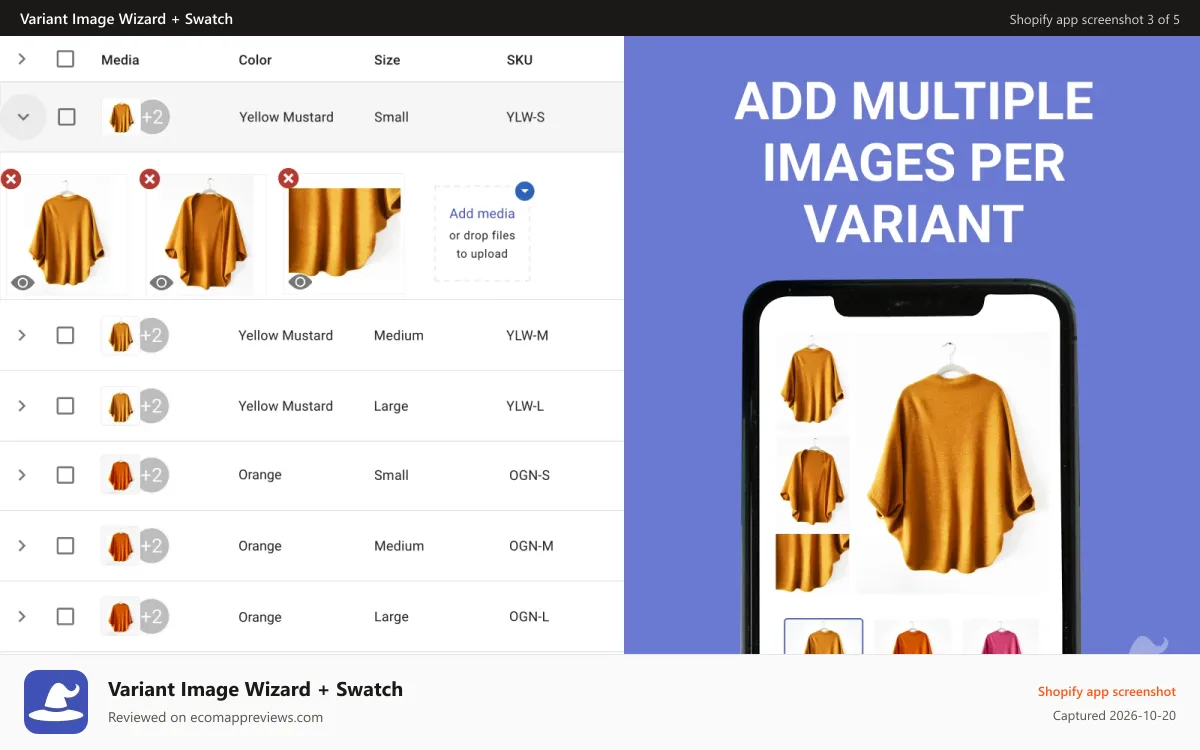
Task: Select the large front-view sweater image
Action: point(67,235)
